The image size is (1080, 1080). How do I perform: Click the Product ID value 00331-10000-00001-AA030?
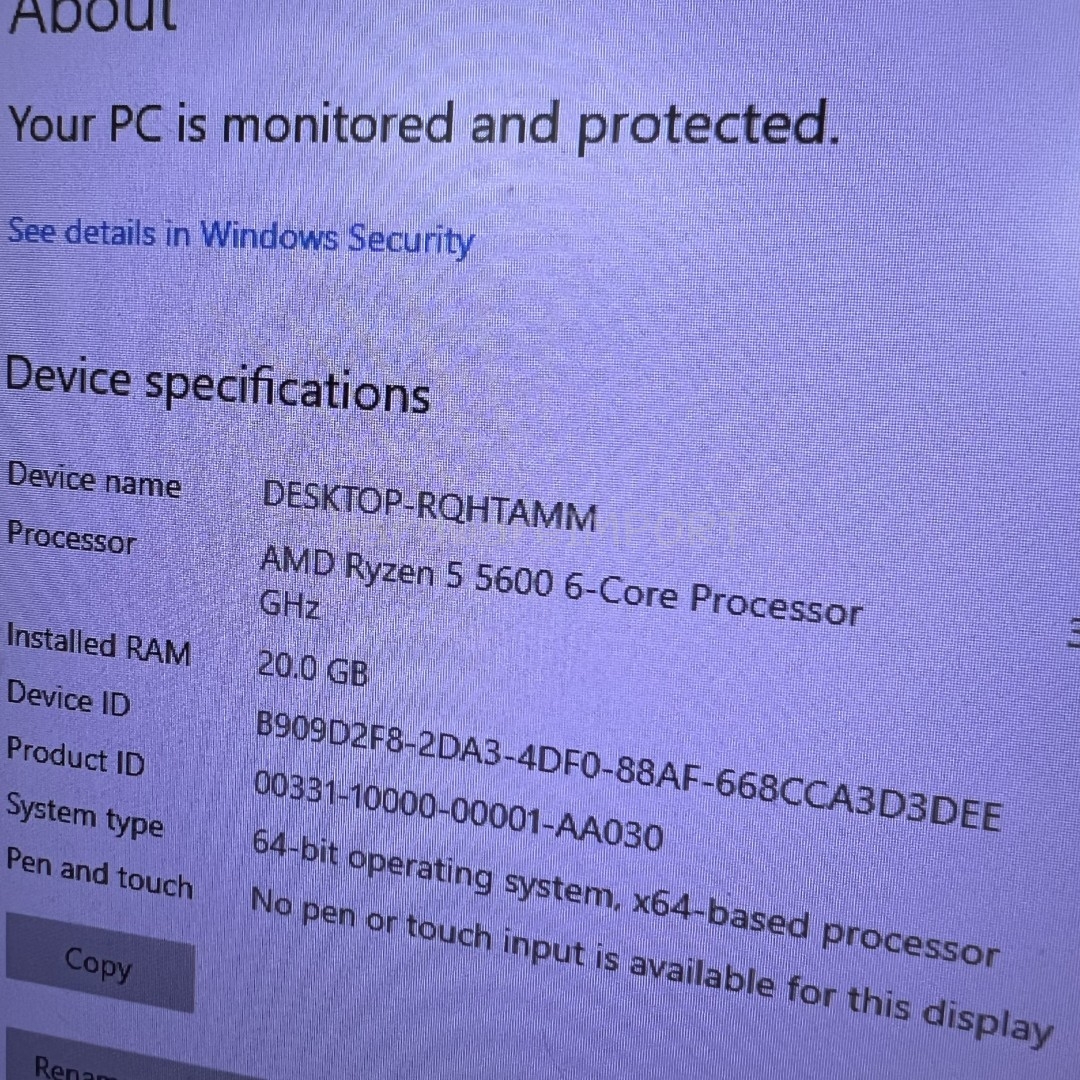pyautogui.click(x=458, y=811)
